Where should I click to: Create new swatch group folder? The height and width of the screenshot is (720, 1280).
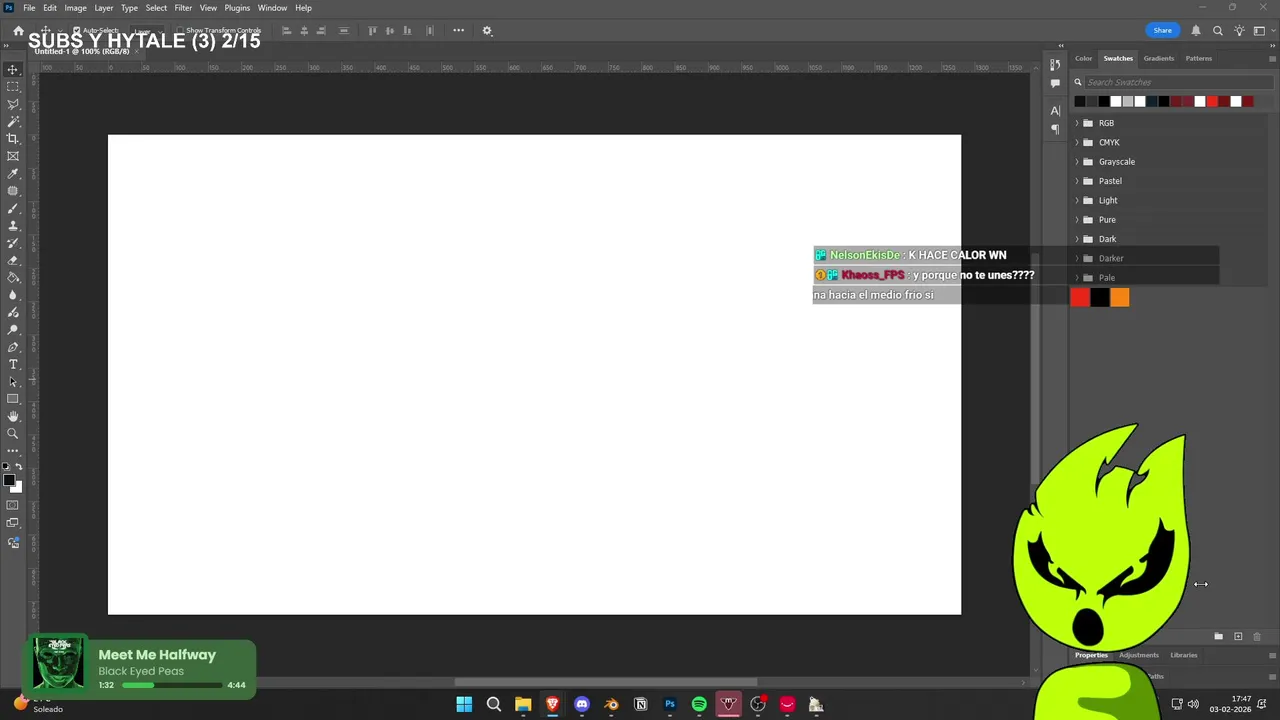click(1218, 636)
